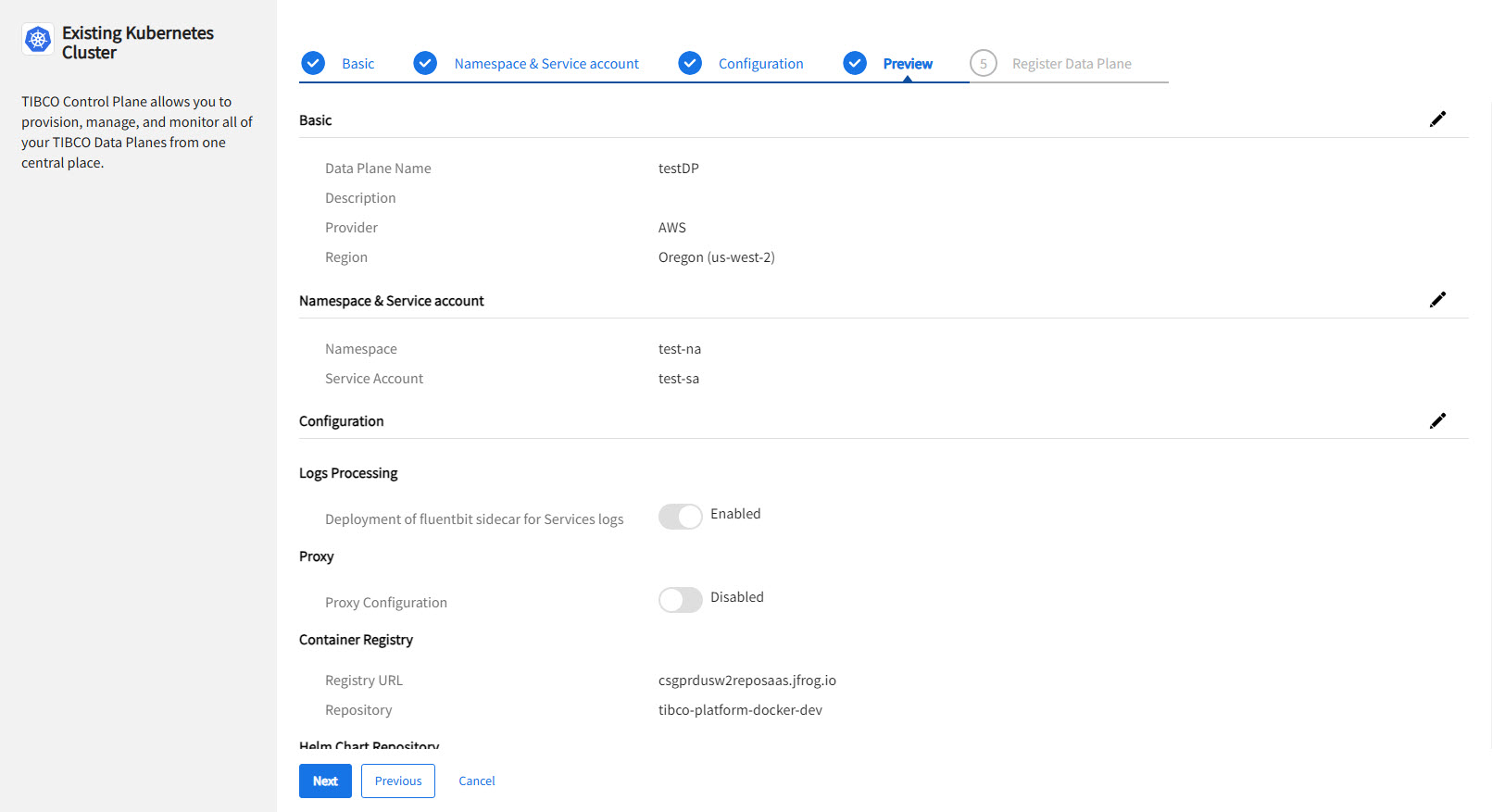Edit the Basic section via pencil icon

click(x=1437, y=119)
